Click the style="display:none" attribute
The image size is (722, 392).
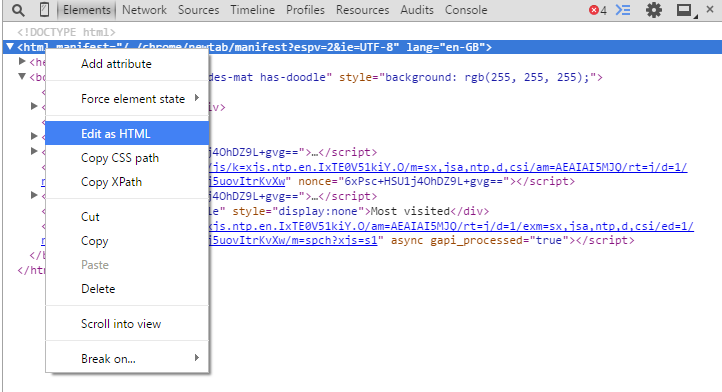coord(298,211)
